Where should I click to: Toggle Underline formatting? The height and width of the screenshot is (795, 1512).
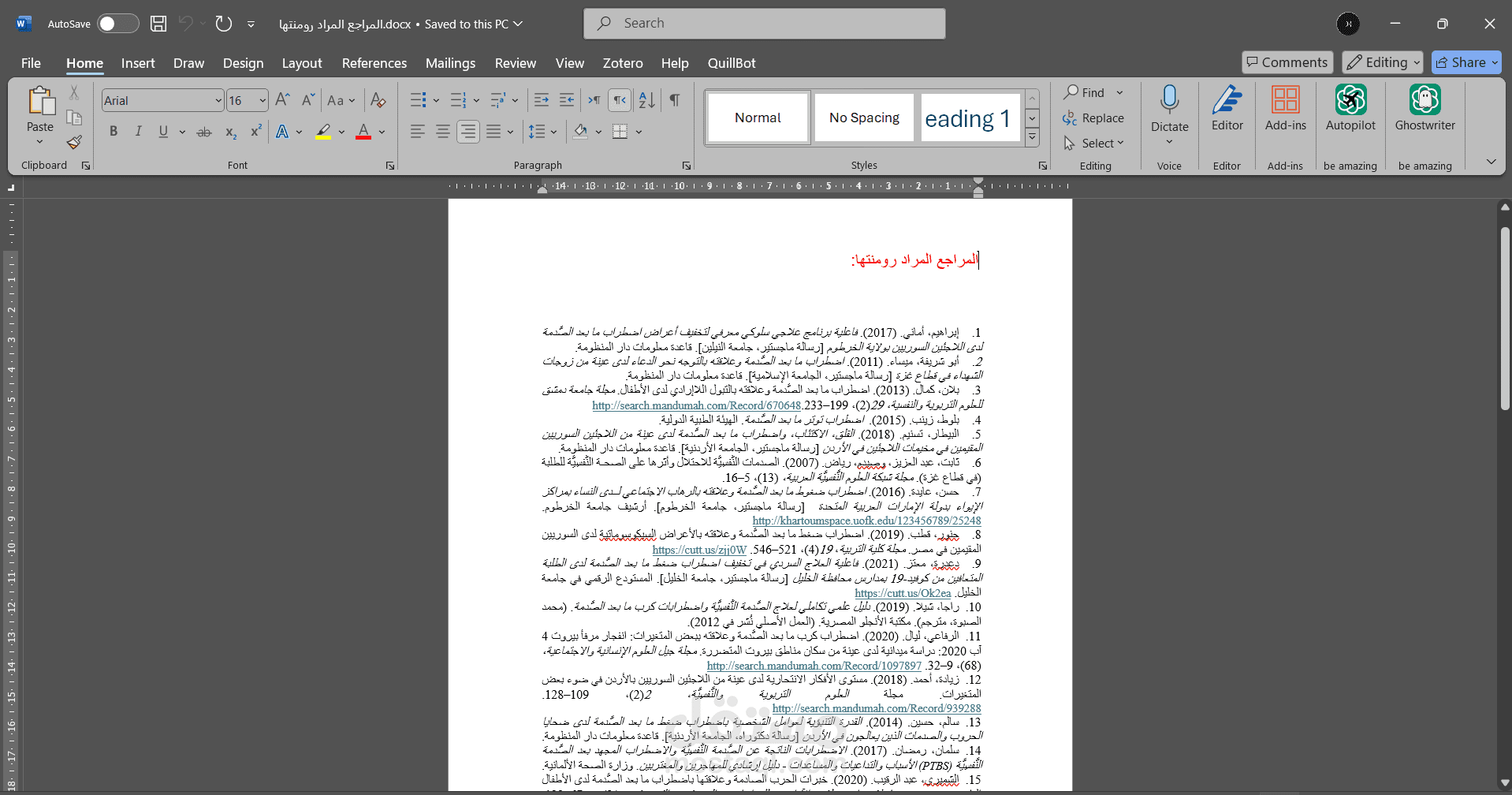163,132
